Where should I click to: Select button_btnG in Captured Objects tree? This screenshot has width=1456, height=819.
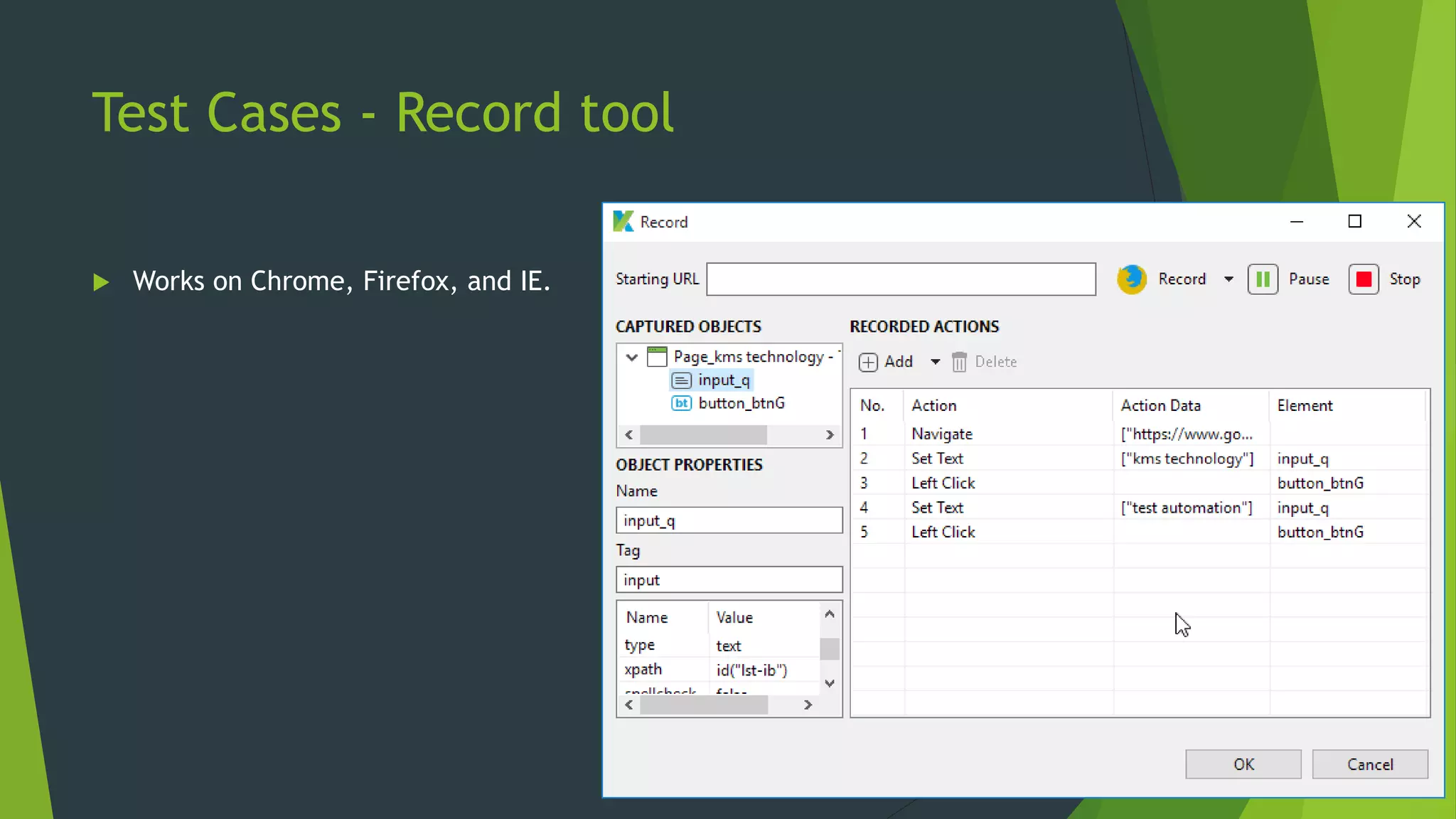(742, 403)
